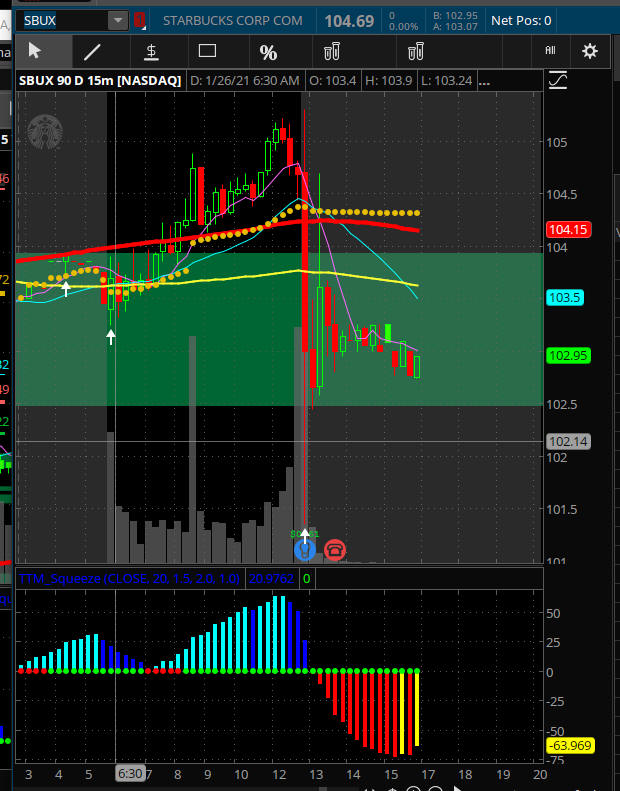The width and height of the screenshot is (620, 791).
Task: Select the pointer cursor tool
Action: tap(36, 50)
